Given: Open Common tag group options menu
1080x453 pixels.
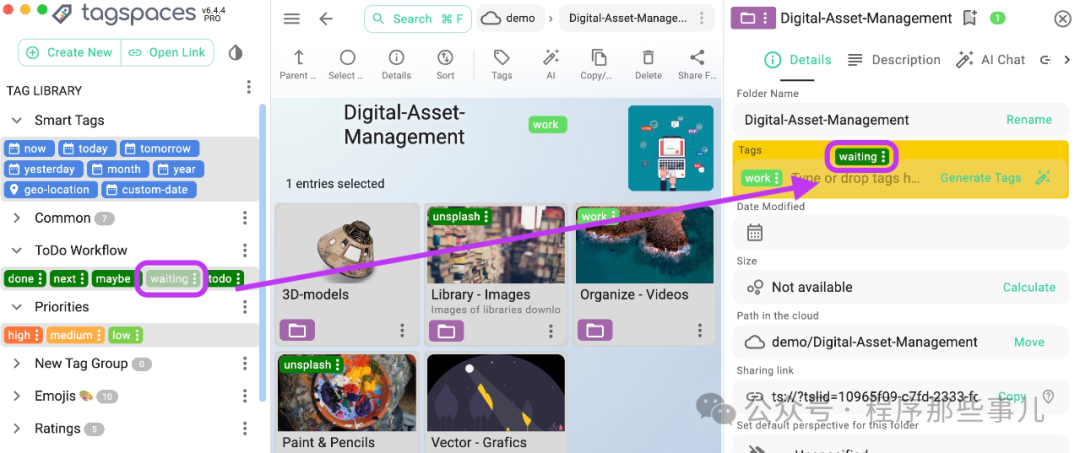Looking at the screenshot, I should click(x=245, y=218).
